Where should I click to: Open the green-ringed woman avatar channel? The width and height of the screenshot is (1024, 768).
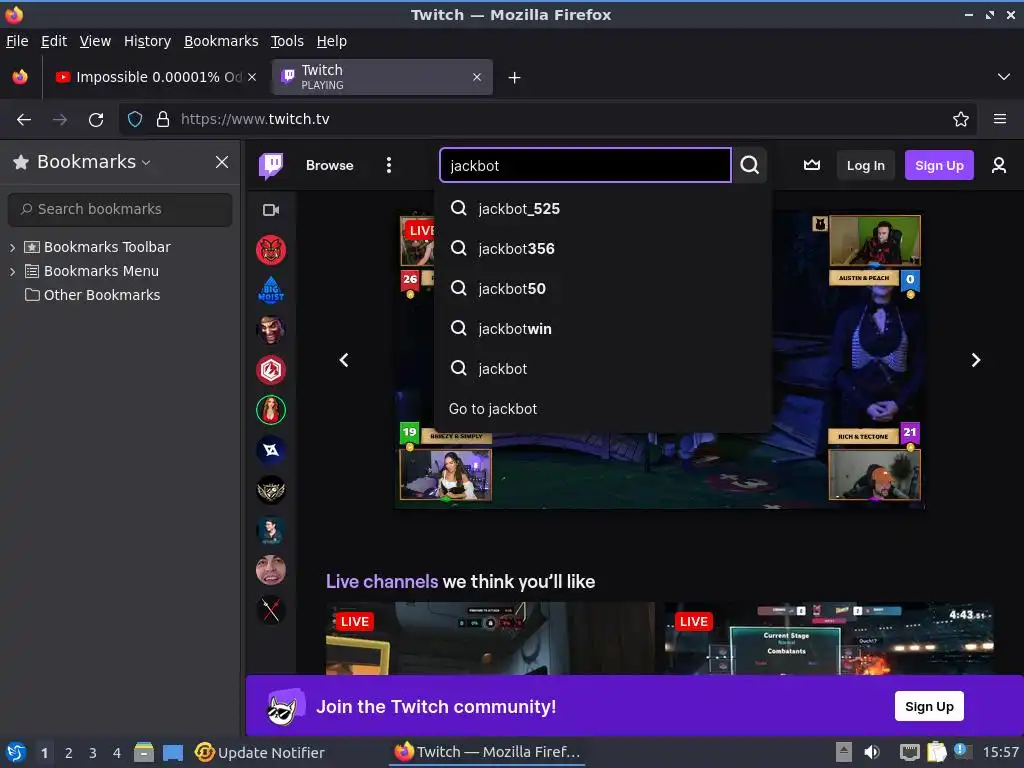click(270, 410)
